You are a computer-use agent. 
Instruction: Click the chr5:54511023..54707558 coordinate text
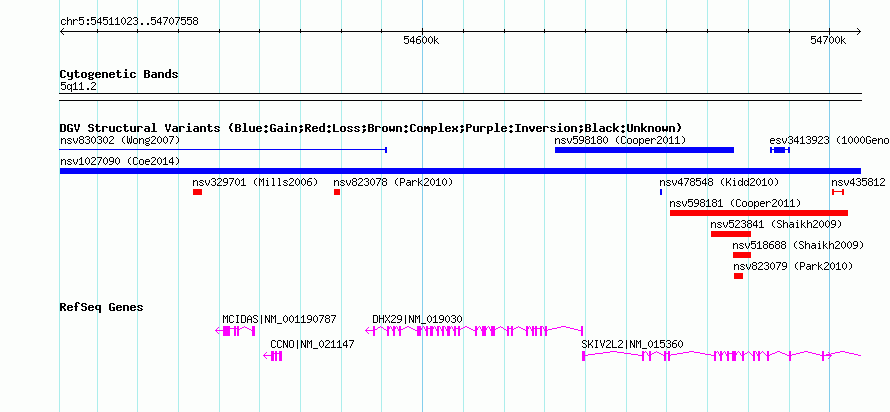click(x=129, y=22)
